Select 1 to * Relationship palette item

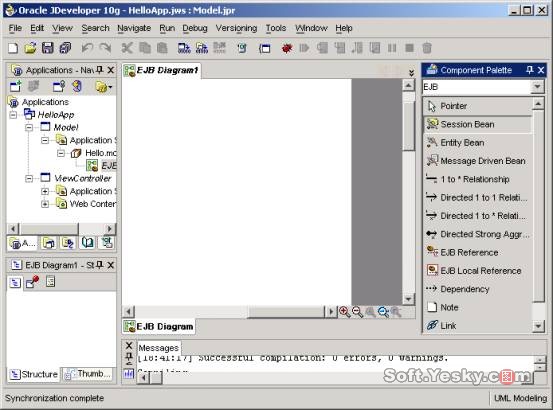click(478, 179)
